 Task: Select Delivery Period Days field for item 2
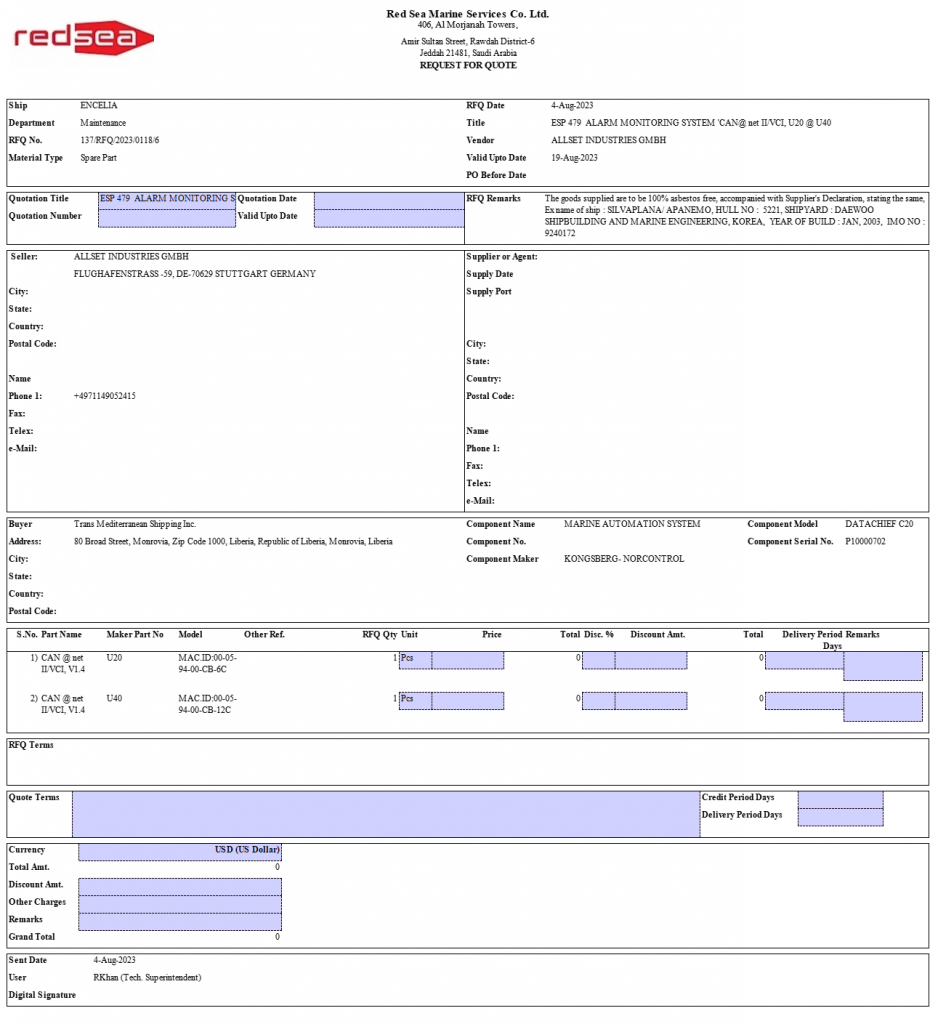point(804,701)
